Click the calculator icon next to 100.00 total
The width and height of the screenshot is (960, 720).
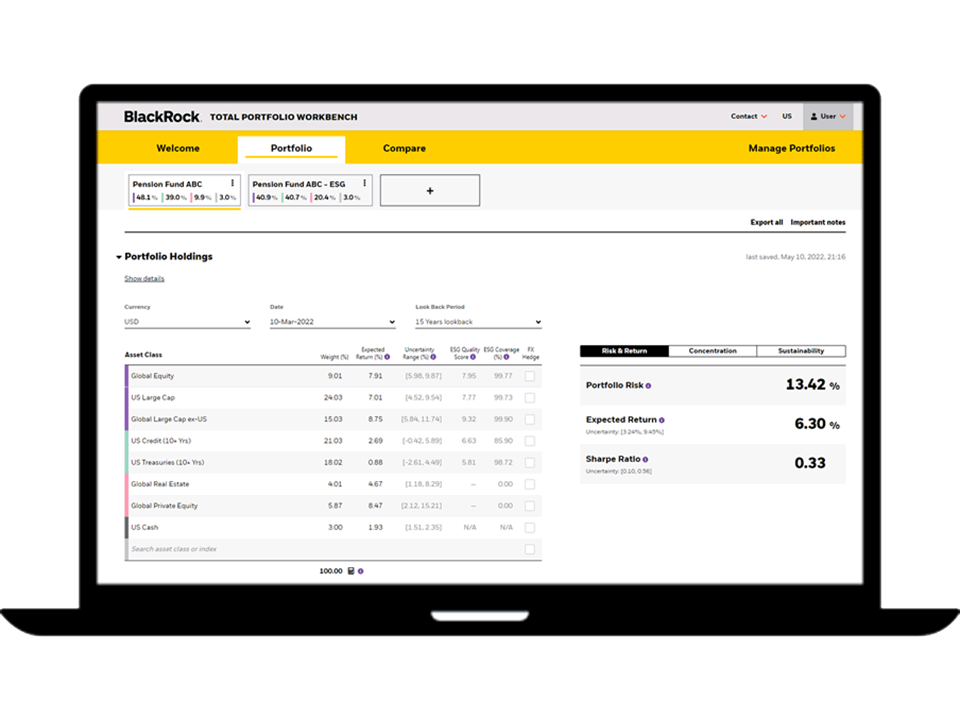[351, 571]
